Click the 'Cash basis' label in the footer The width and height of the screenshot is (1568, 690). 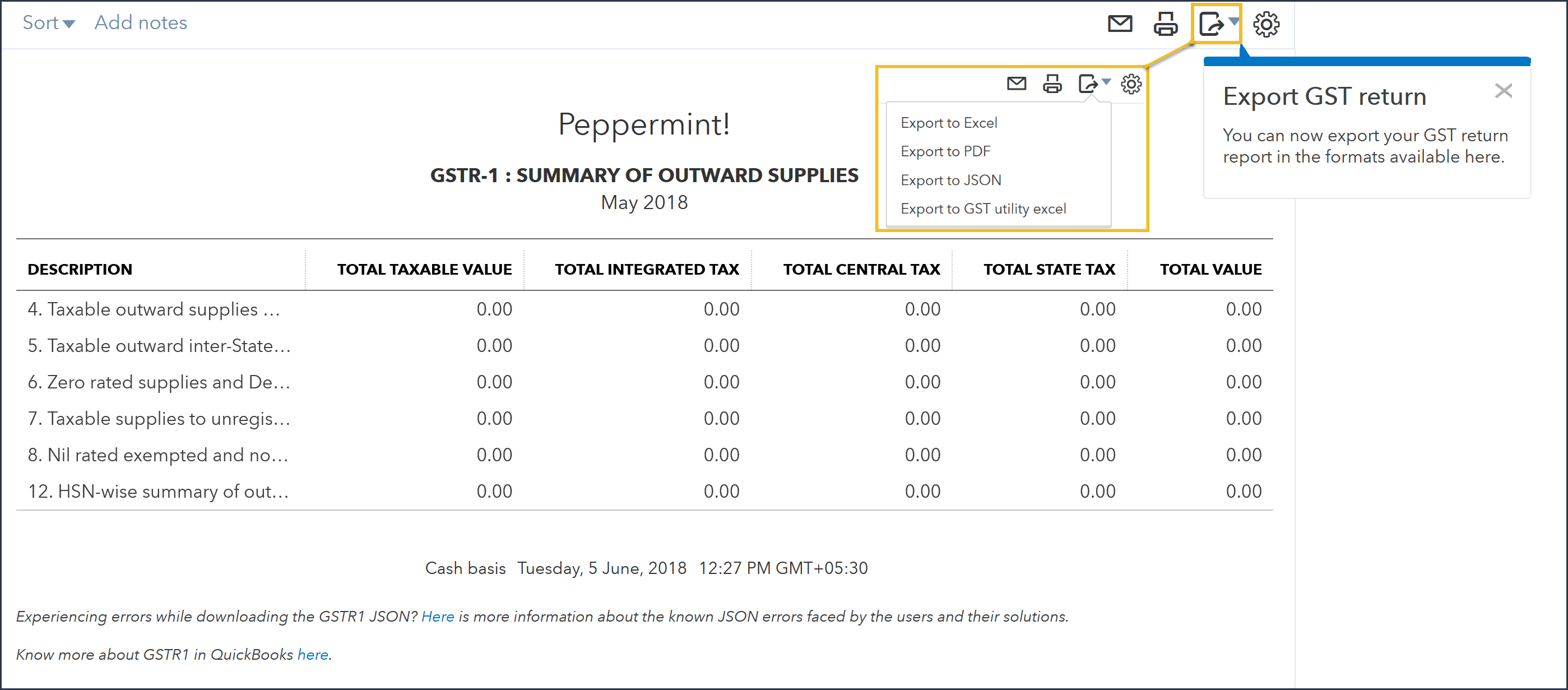pyautogui.click(x=465, y=568)
